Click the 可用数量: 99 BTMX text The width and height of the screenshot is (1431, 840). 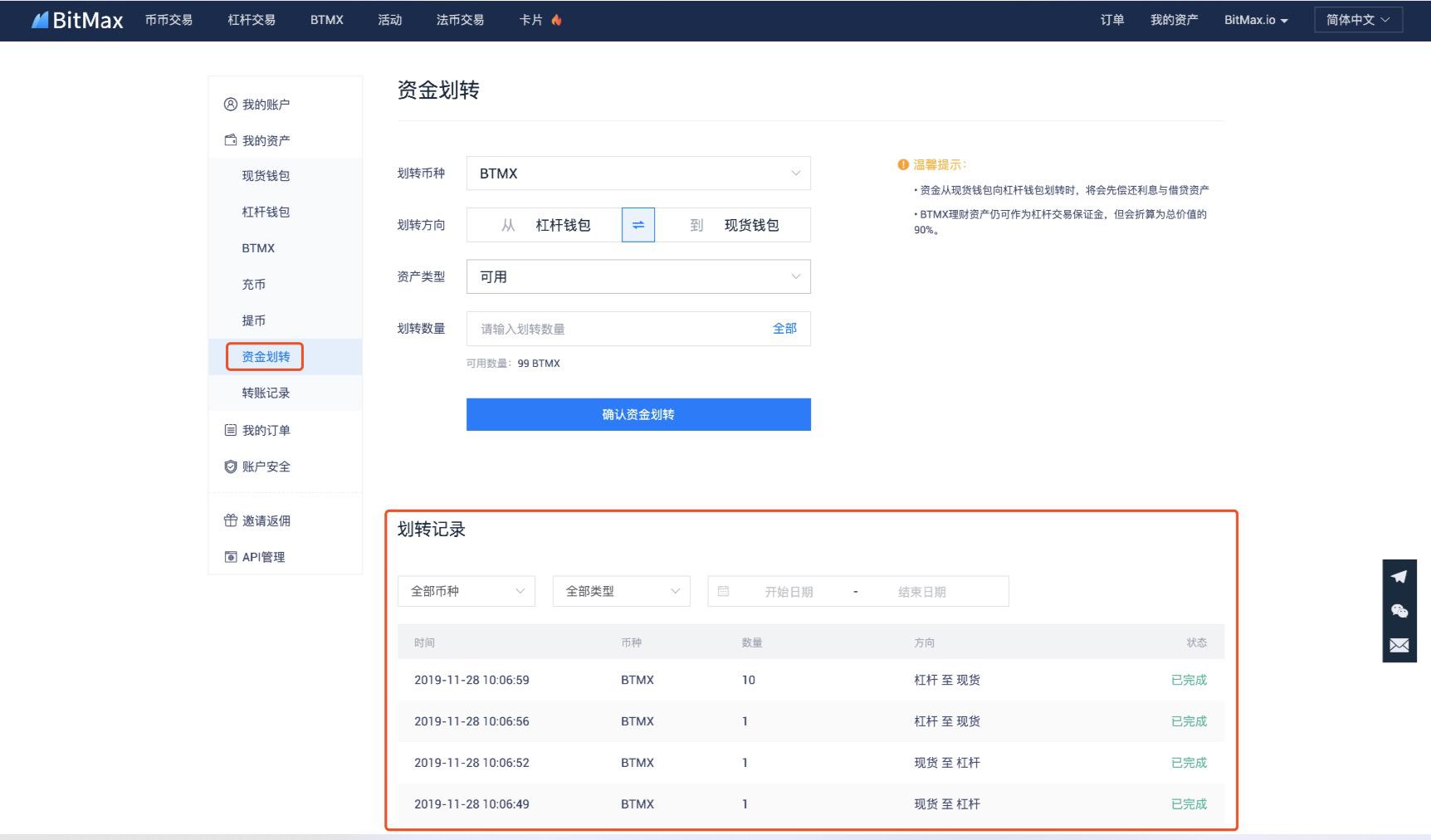(513, 364)
